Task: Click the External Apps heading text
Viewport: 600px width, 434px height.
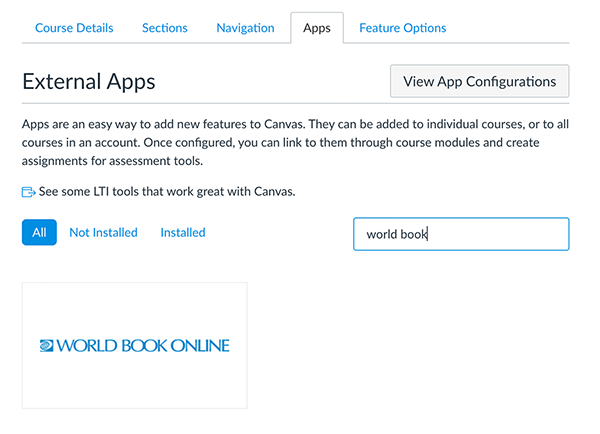Action: 89,82
